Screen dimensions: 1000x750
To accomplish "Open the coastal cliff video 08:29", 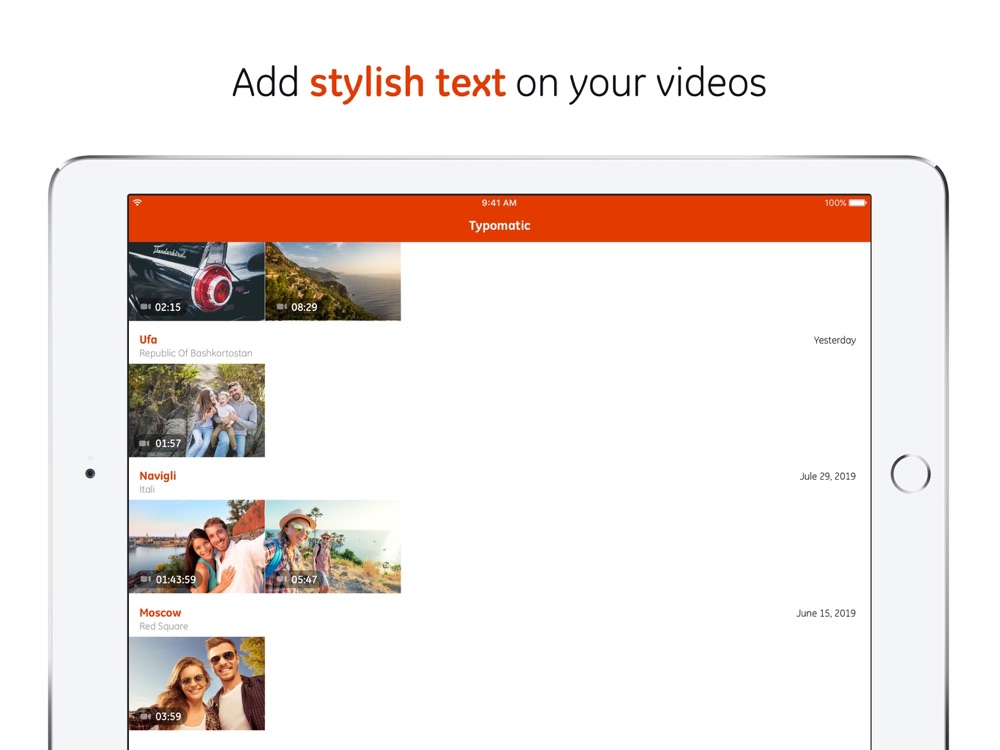I will [x=333, y=281].
